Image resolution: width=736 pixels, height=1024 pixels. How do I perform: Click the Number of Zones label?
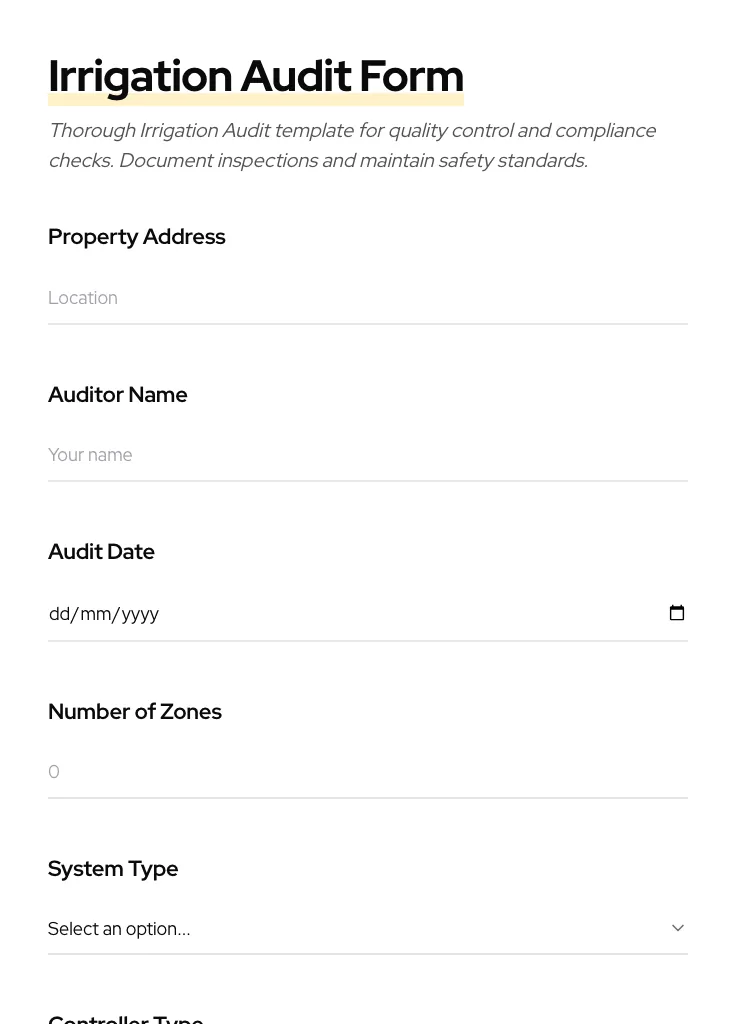(135, 712)
